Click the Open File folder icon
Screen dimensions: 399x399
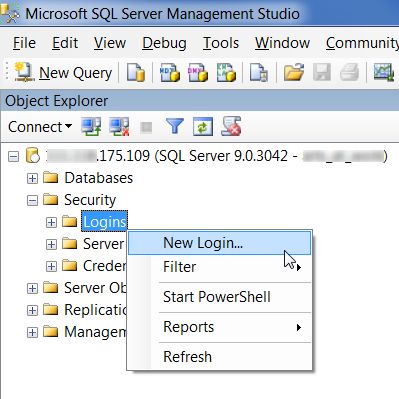[294, 72]
